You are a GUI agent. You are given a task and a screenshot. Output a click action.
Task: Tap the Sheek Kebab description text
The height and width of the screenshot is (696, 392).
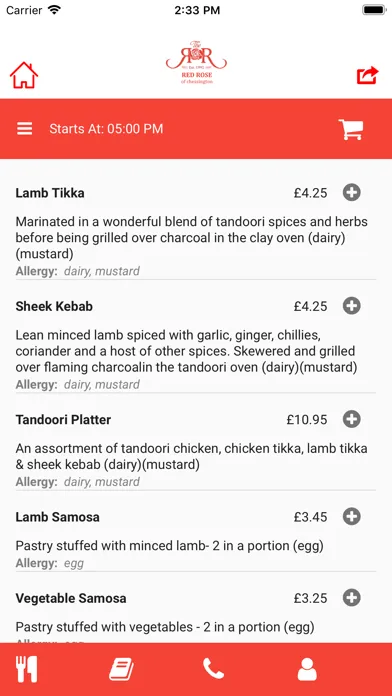186,351
